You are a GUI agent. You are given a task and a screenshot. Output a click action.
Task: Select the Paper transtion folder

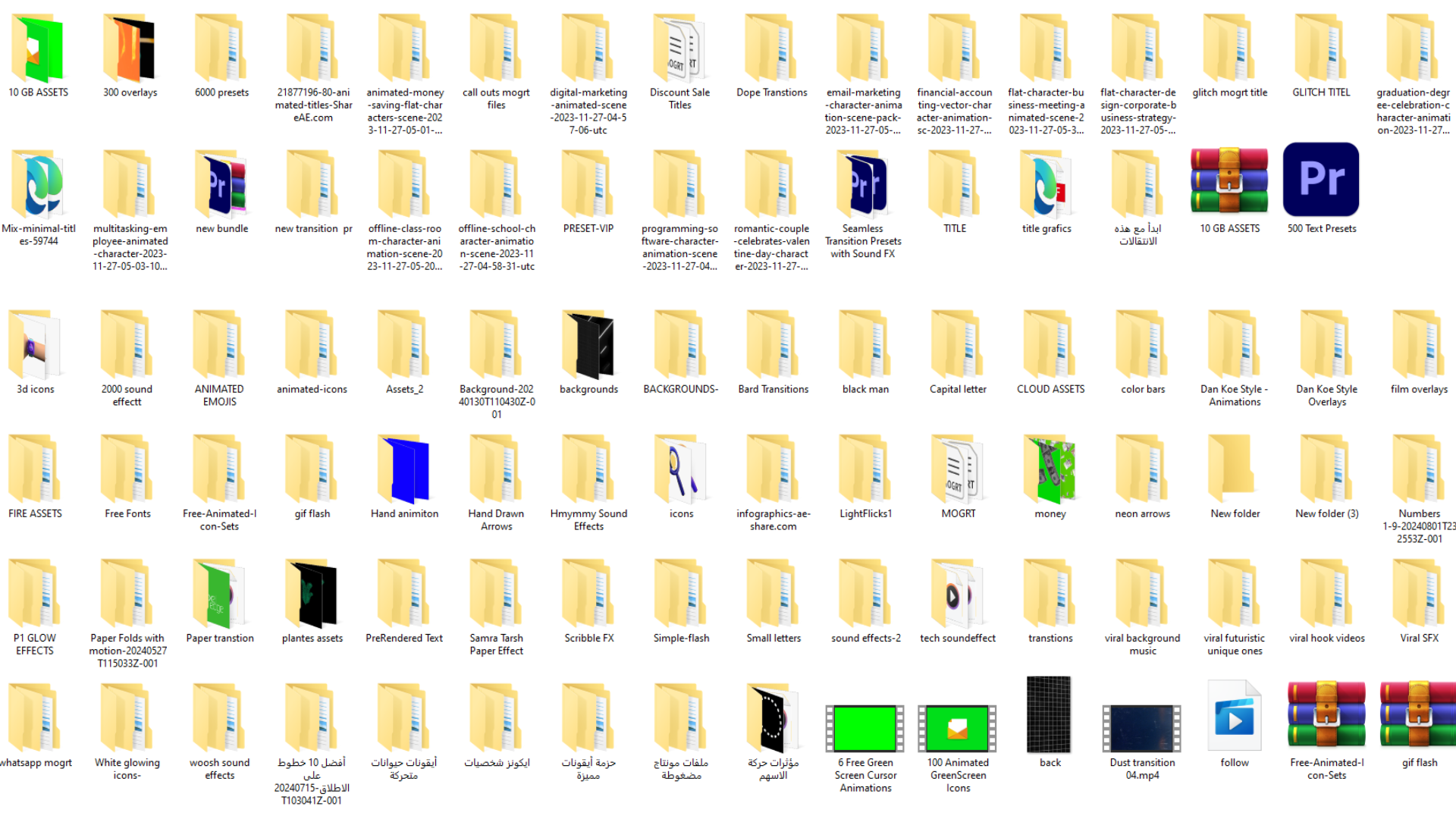tap(220, 594)
